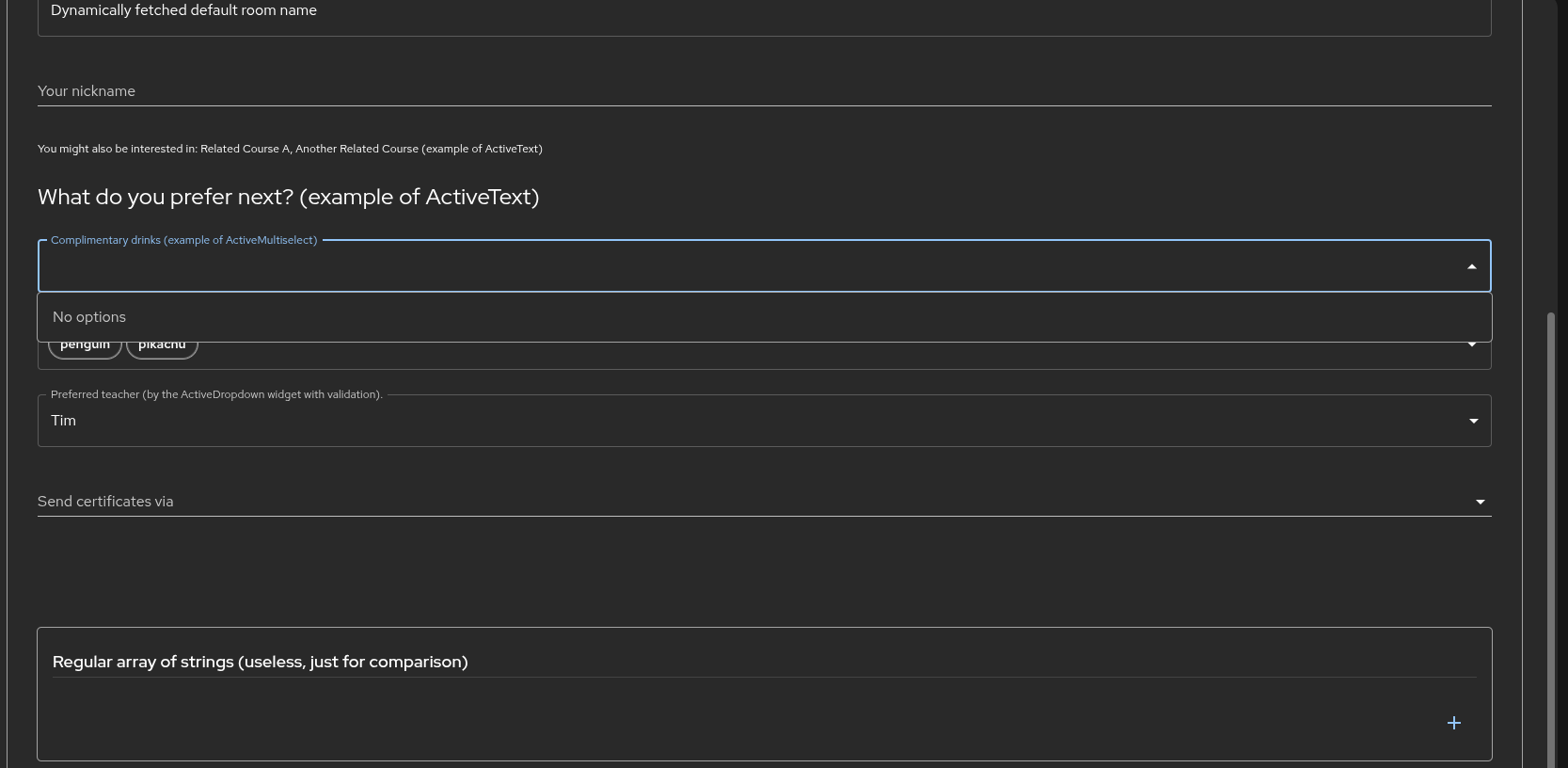Click the vertical page scrollbar thumb
Image resolution: width=1568 pixels, height=768 pixels.
tap(1551, 536)
